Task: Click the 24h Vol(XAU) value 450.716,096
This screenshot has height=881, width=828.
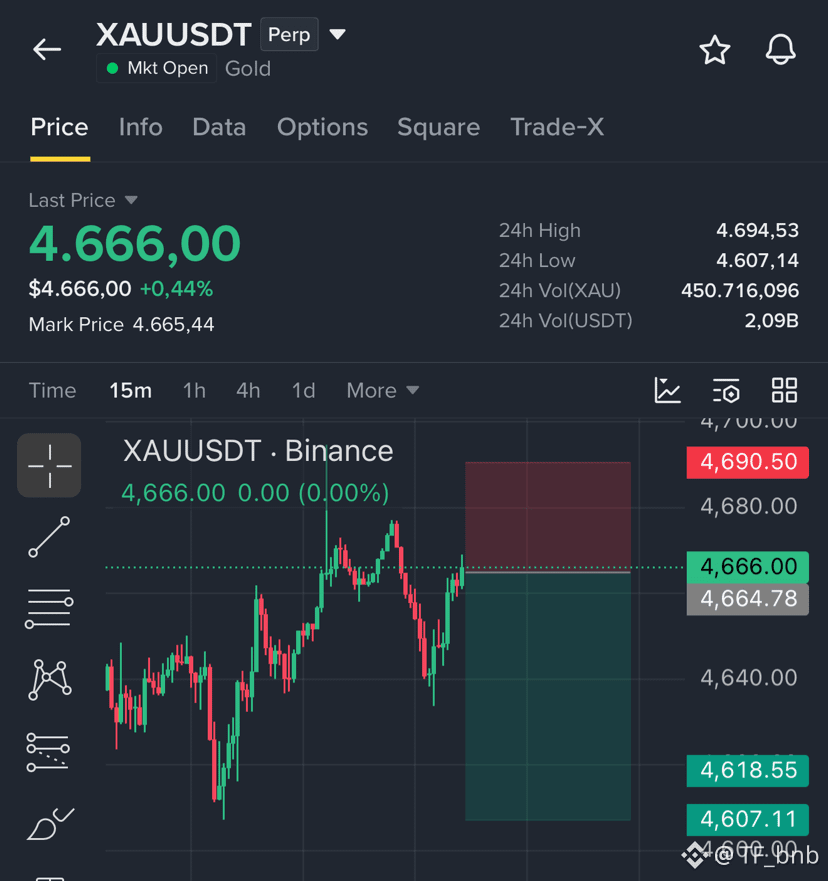Action: pyautogui.click(x=740, y=290)
